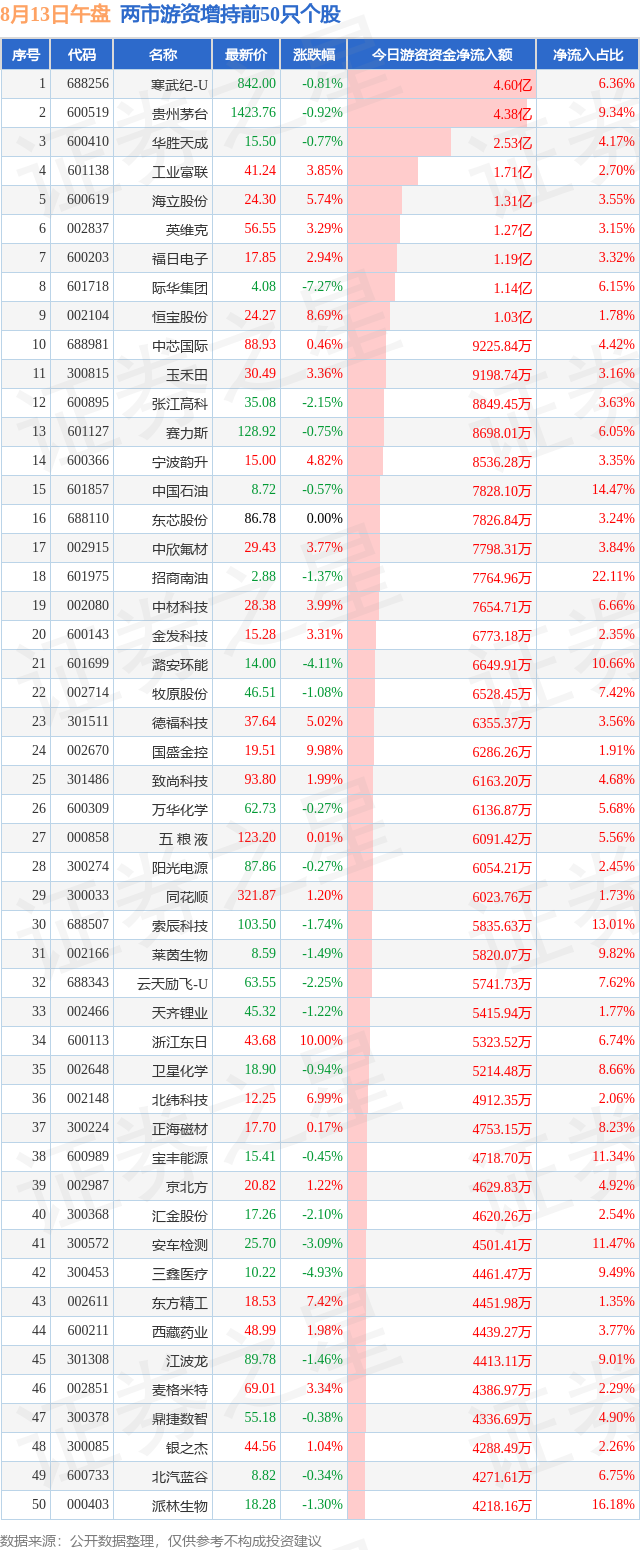Select stock name 英维克
640x1550 pixels.
[187, 229]
